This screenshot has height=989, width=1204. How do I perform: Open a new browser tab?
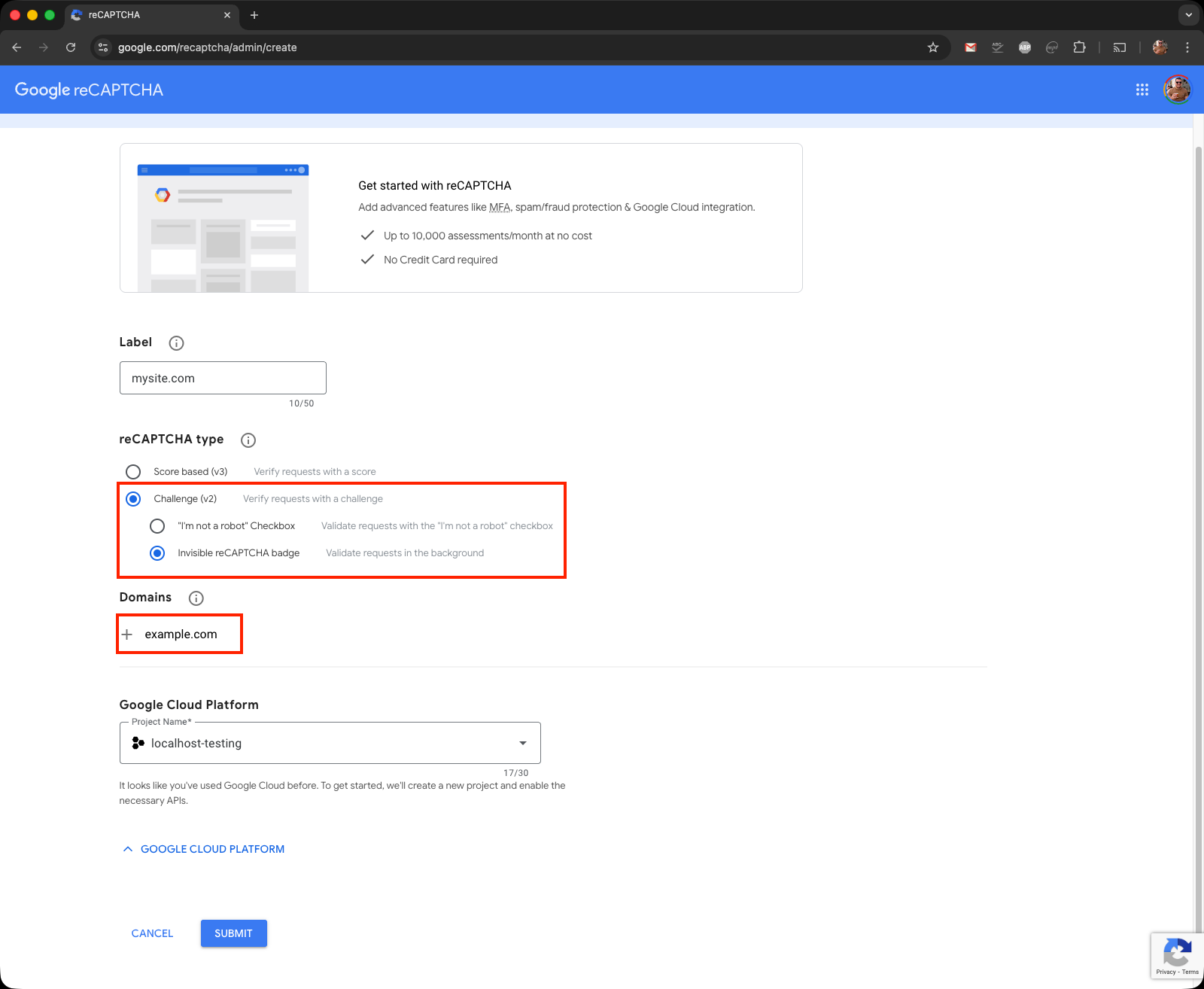254,15
